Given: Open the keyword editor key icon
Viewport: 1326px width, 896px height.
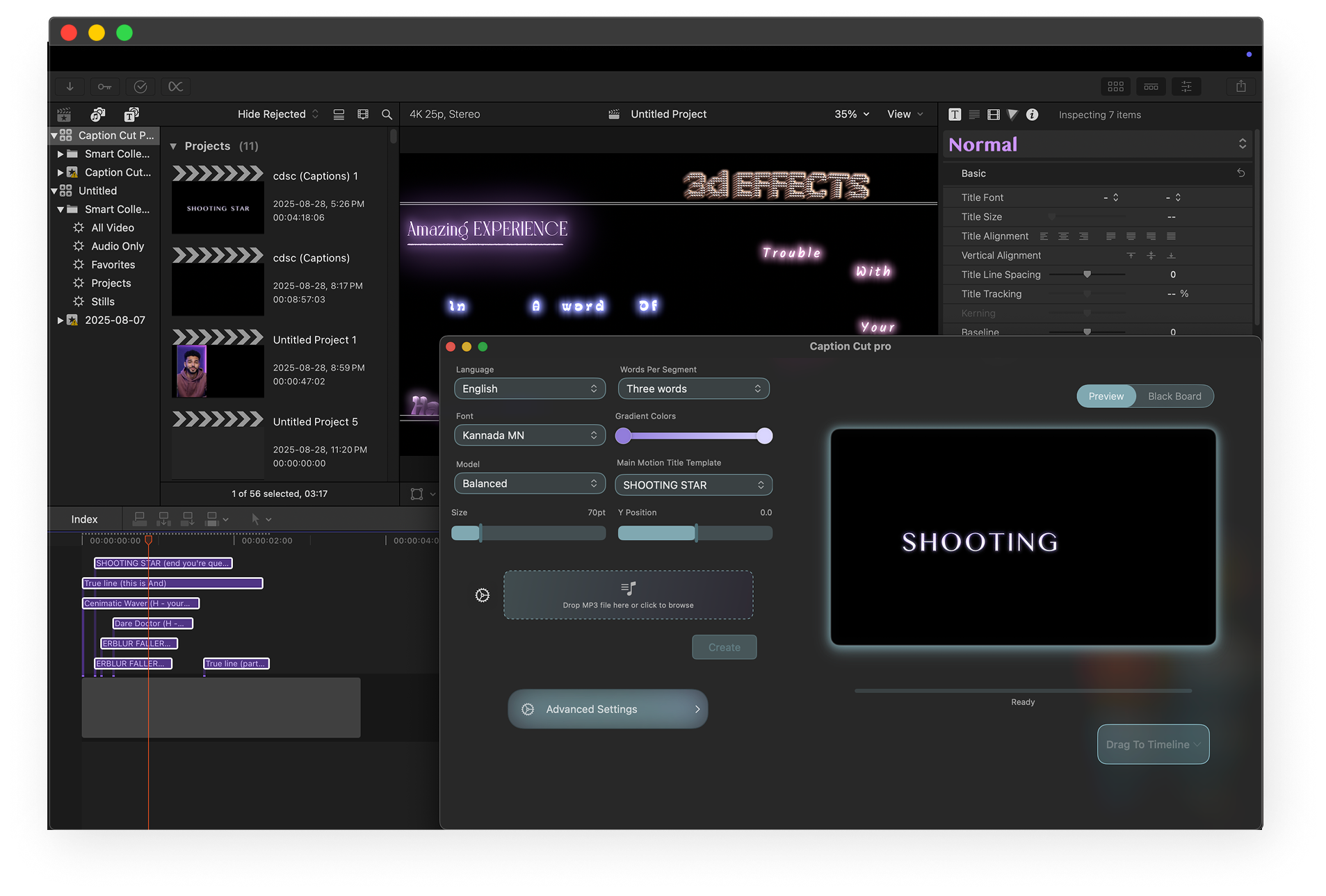Looking at the screenshot, I should [104, 86].
